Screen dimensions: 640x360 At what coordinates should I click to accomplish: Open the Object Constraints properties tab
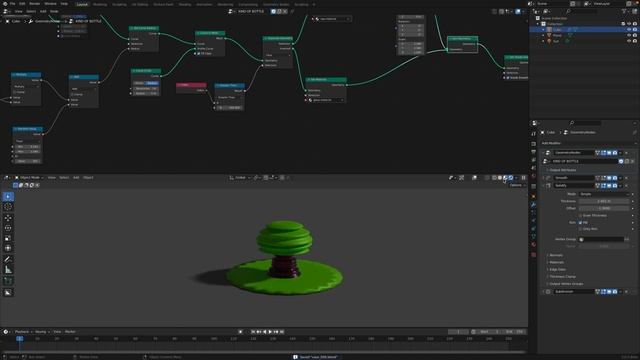(533, 229)
